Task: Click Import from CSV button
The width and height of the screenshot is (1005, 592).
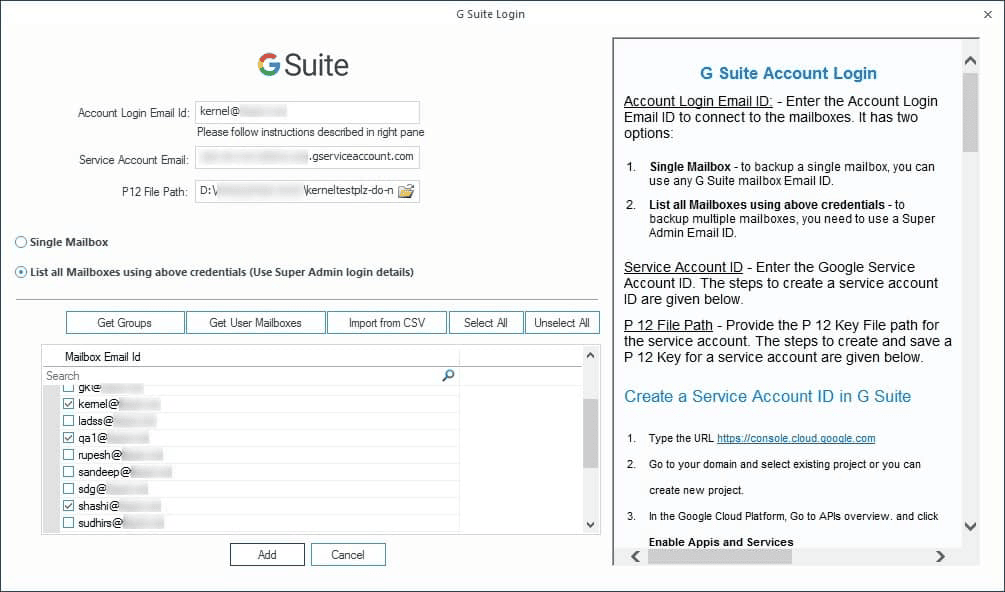Action: pyautogui.click(x=387, y=323)
